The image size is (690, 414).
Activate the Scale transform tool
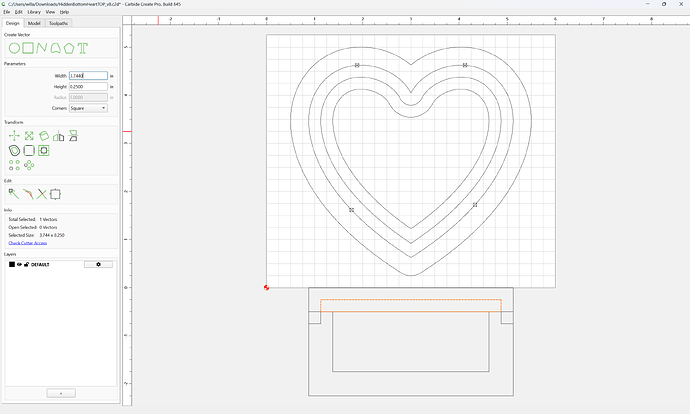29,136
